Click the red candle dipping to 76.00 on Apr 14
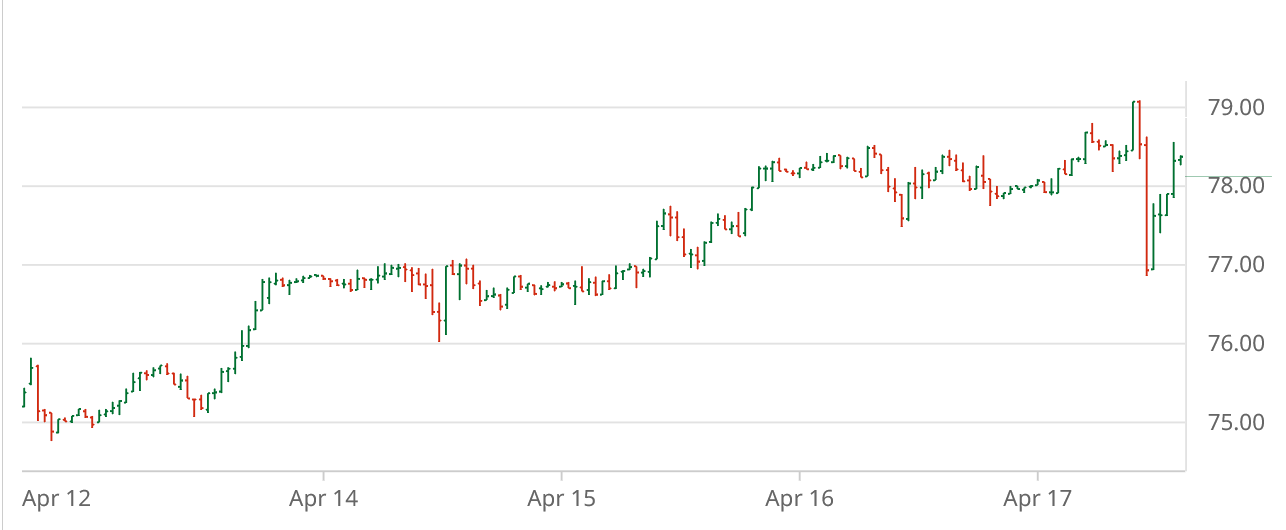This screenshot has width=1286, height=530. (439, 322)
